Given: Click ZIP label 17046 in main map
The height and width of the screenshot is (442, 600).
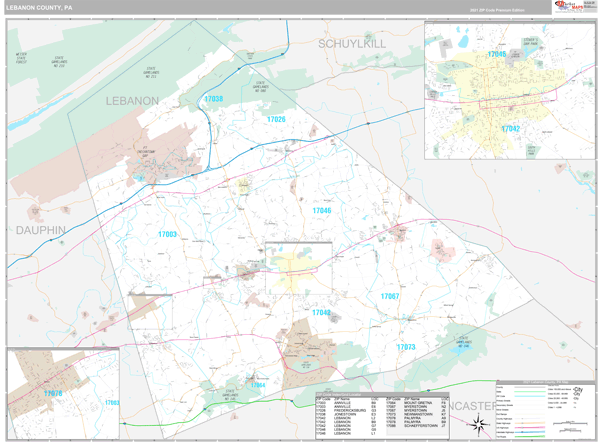Looking at the screenshot, I should pyautogui.click(x=321, y=211).
